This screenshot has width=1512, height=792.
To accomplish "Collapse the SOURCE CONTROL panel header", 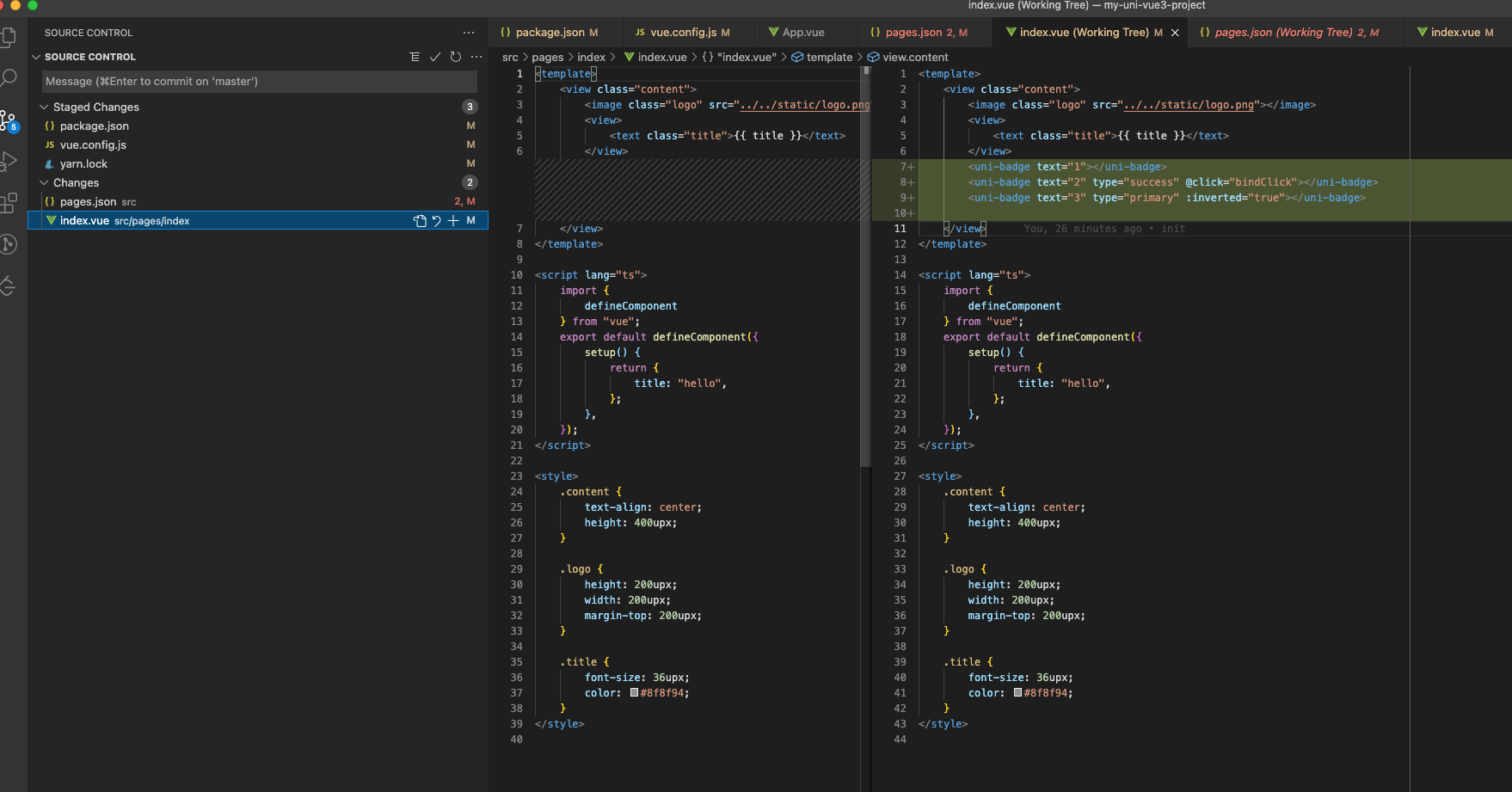I will (x=36, y=57).
